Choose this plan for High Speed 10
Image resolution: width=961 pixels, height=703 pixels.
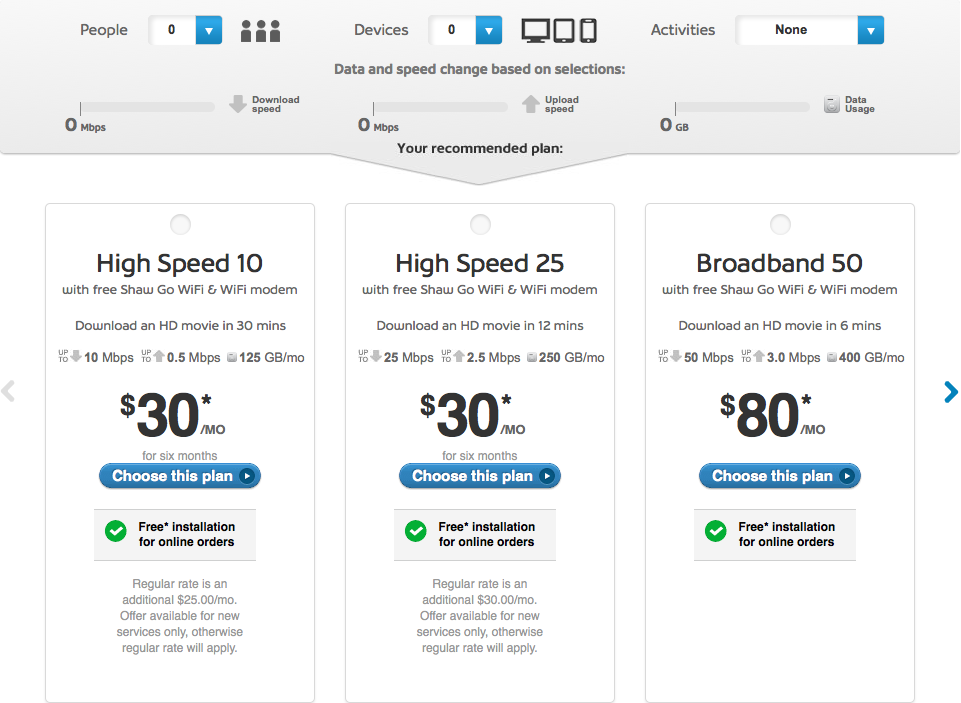[180, 476]
